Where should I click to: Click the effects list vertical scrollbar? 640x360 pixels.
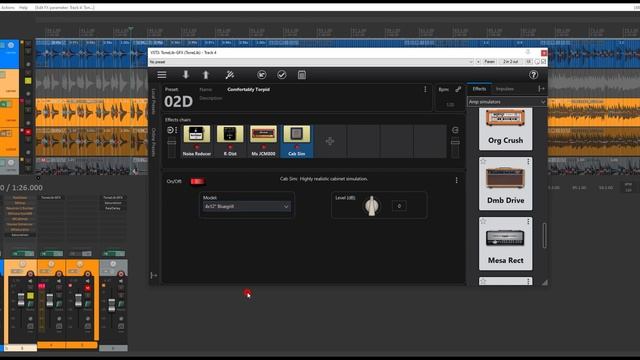(544, 235)
